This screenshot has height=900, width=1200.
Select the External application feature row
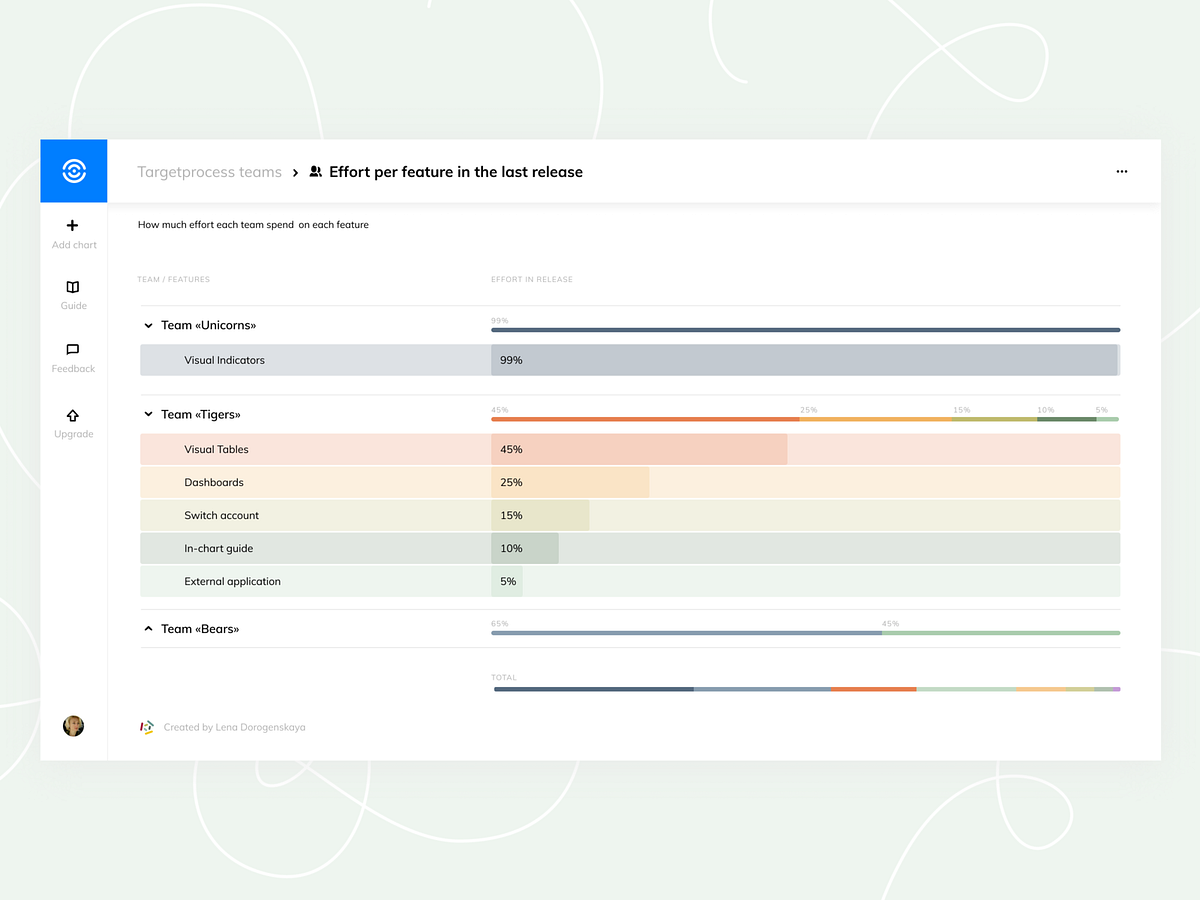pos(232,581)
